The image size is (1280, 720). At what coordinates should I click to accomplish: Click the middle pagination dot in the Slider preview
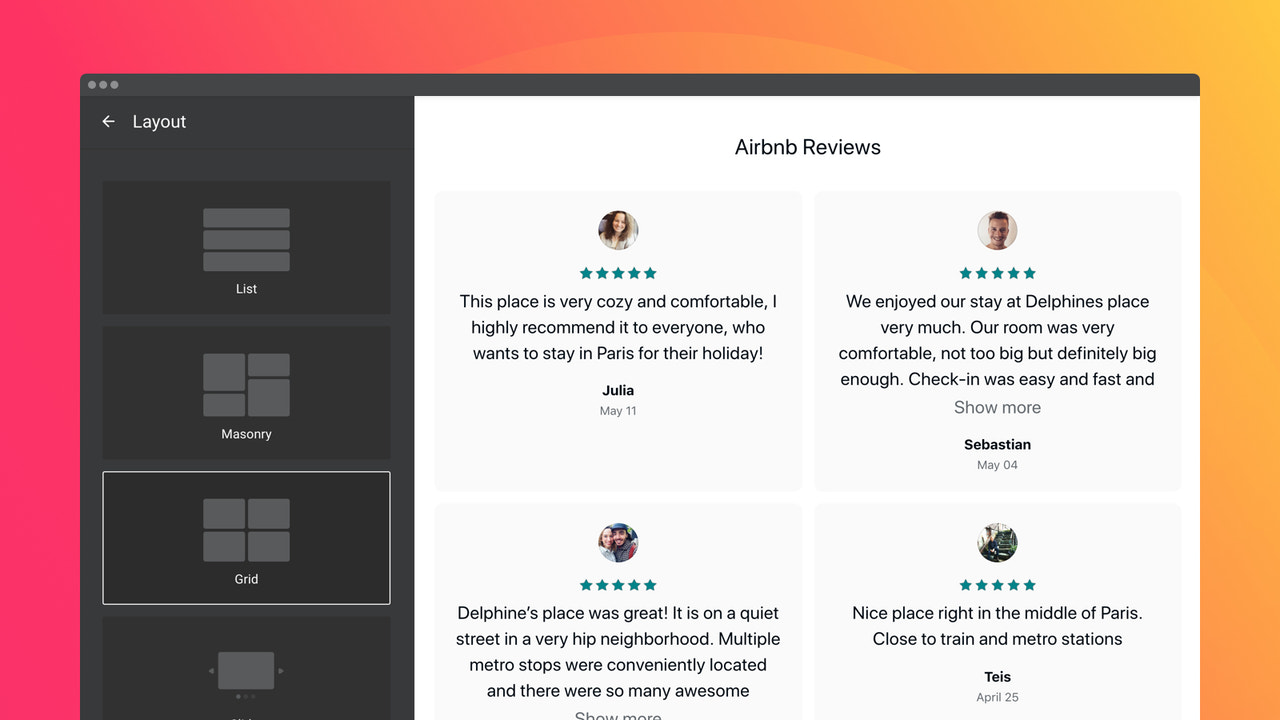pyautogui.click(x=247, y=698)
